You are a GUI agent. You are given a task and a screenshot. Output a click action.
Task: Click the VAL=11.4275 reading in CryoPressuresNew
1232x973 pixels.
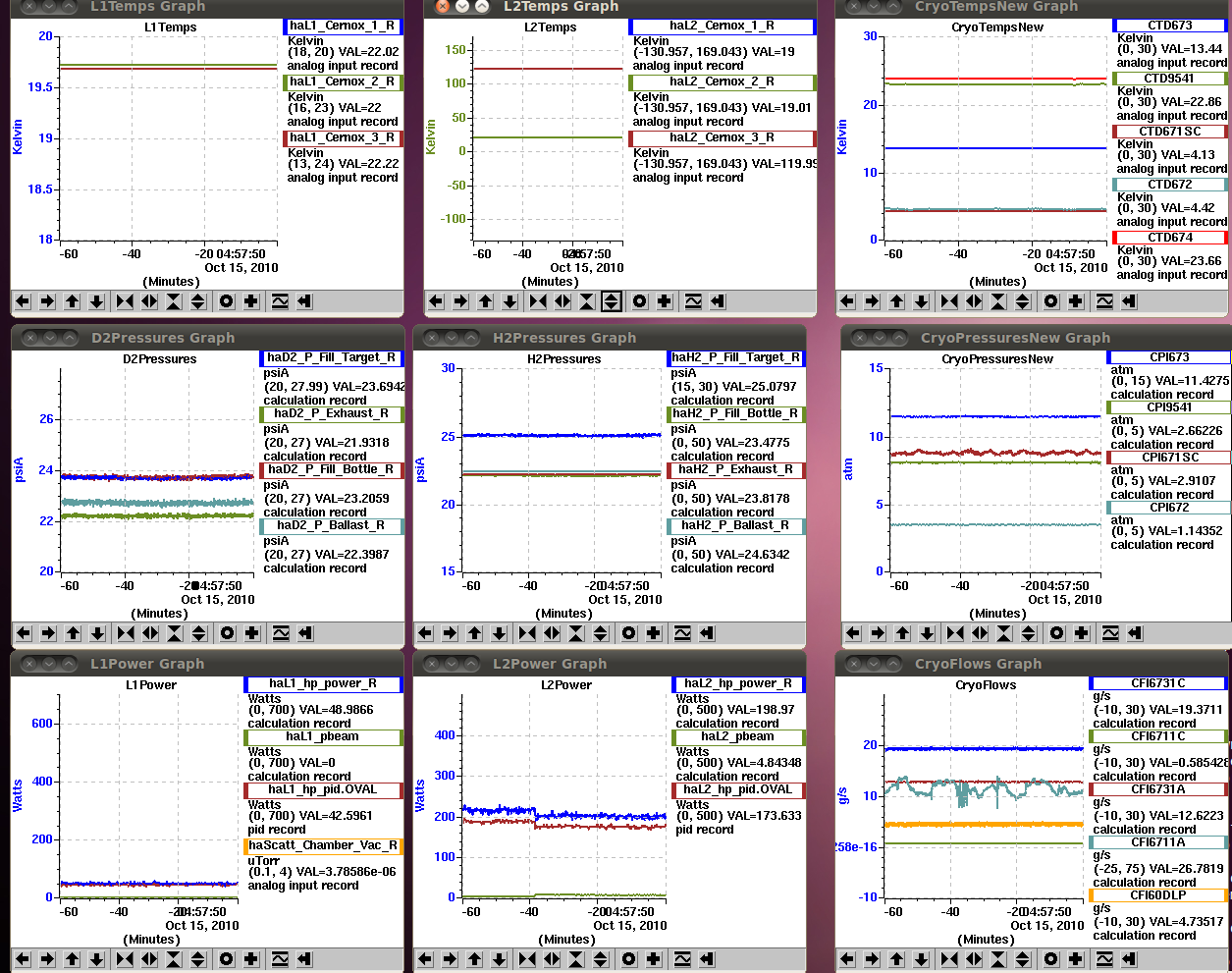[1189, 381]
